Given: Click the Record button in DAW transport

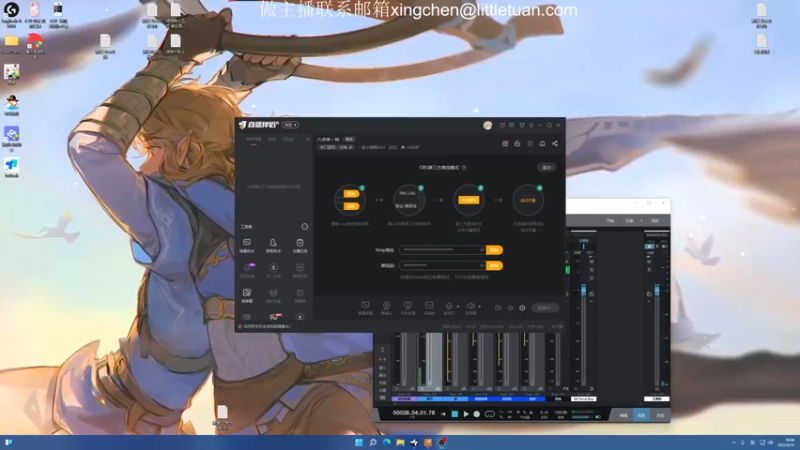Looking at the screenshot, I should [x=477, y=414].
